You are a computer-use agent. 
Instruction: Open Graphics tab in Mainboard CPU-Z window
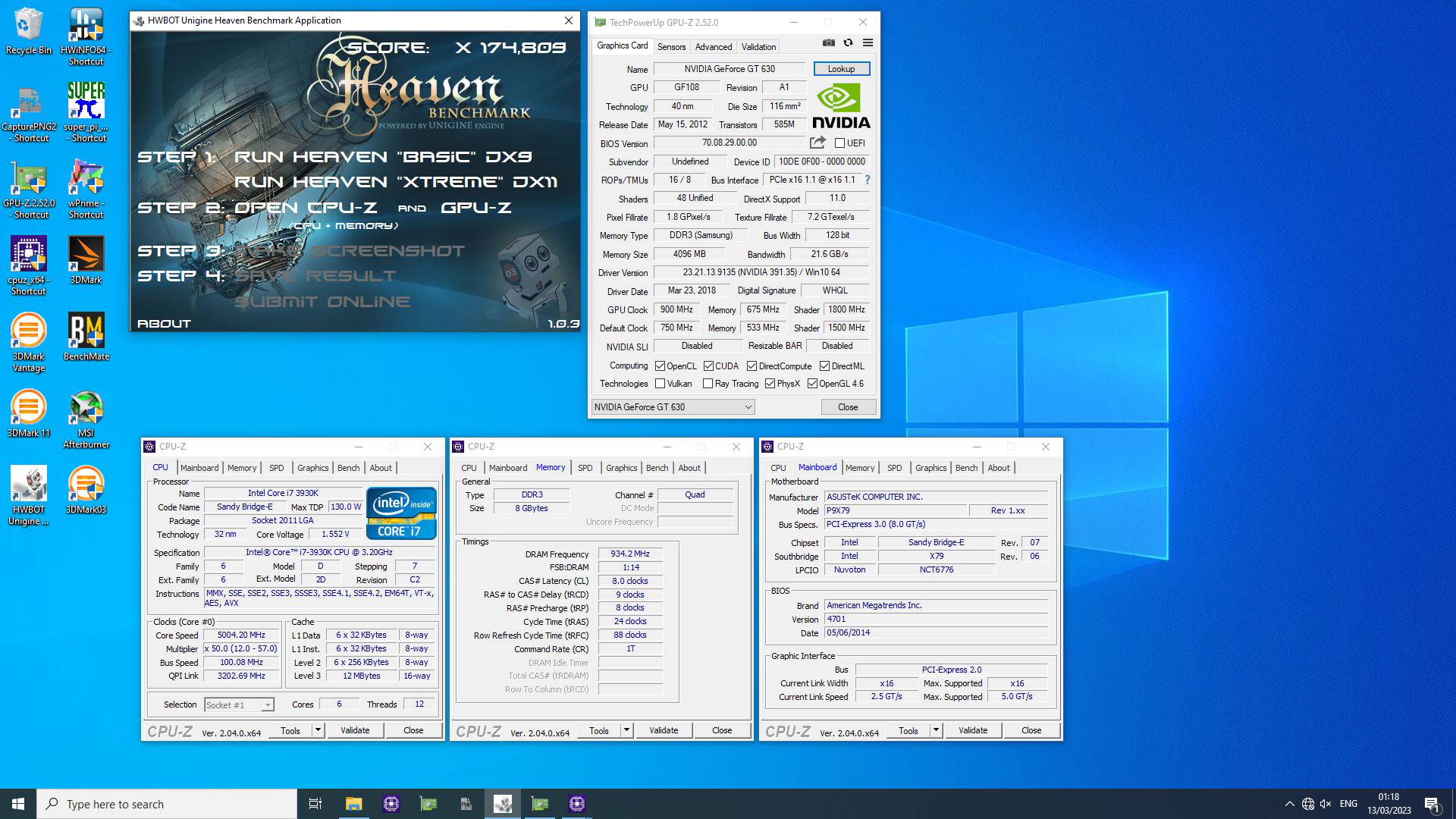[x=930, y=468]
